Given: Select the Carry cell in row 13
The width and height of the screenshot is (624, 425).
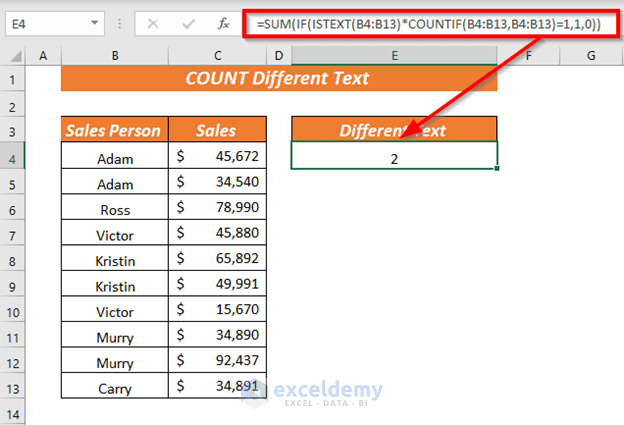Looking at the screenshot, I should 115,387.
